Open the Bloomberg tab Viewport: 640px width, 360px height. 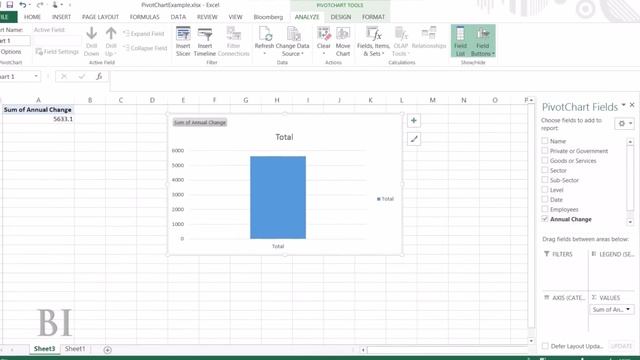coord(268,17)
